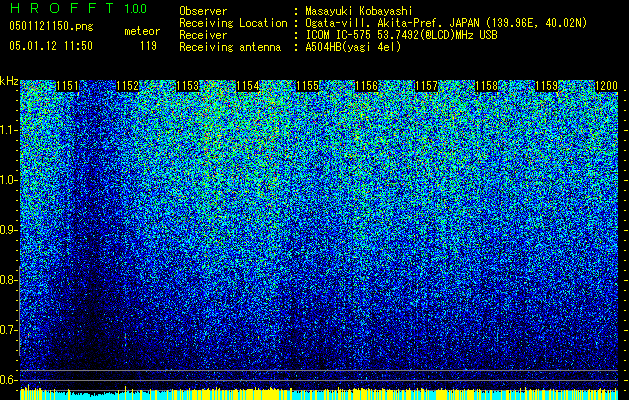
Task: Click the HROFFT 1.0.0 title text
Action: click(78, 8)
